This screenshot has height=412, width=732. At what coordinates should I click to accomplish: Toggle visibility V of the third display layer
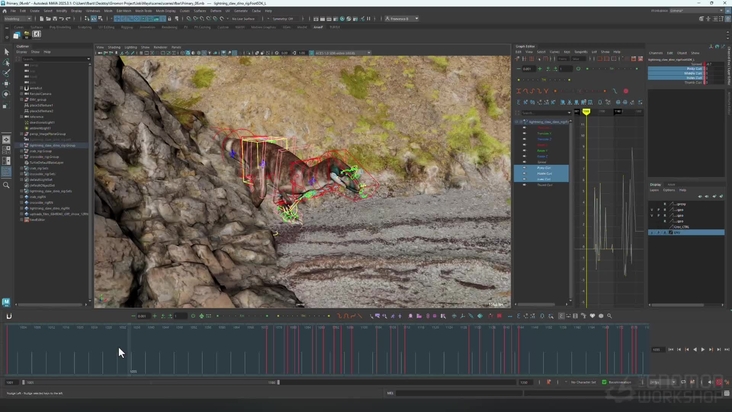(652, 216)
